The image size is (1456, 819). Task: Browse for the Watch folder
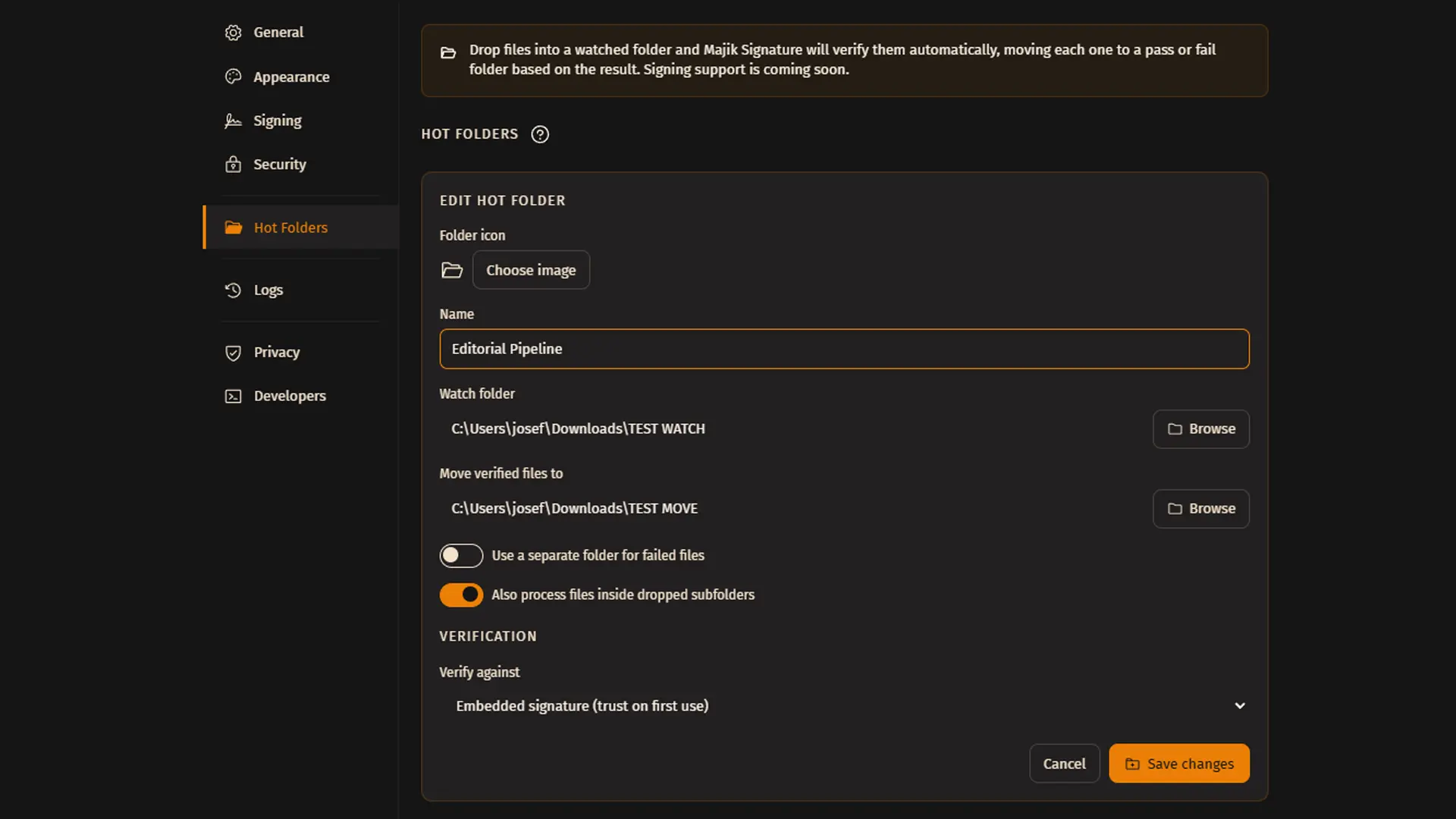1201,429
